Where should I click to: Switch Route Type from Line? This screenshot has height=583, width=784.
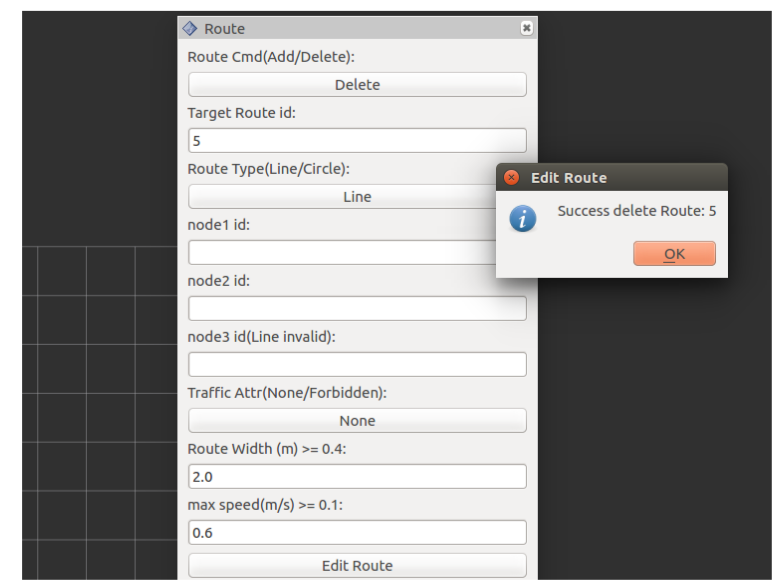click(x=340, y=197)
